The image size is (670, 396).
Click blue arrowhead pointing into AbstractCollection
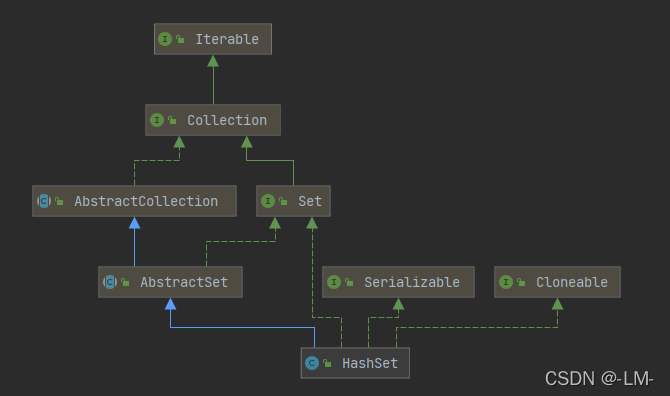(x=135, y=223)
